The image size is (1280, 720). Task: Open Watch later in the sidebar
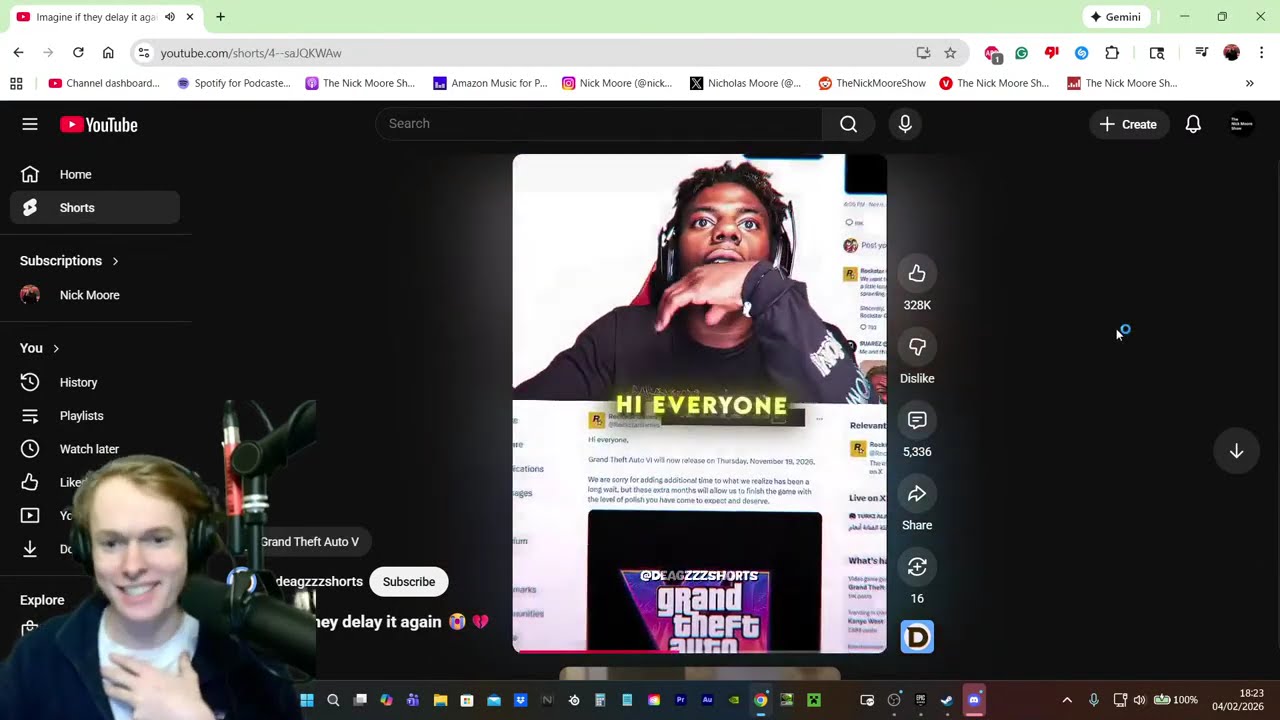[95, 449]
